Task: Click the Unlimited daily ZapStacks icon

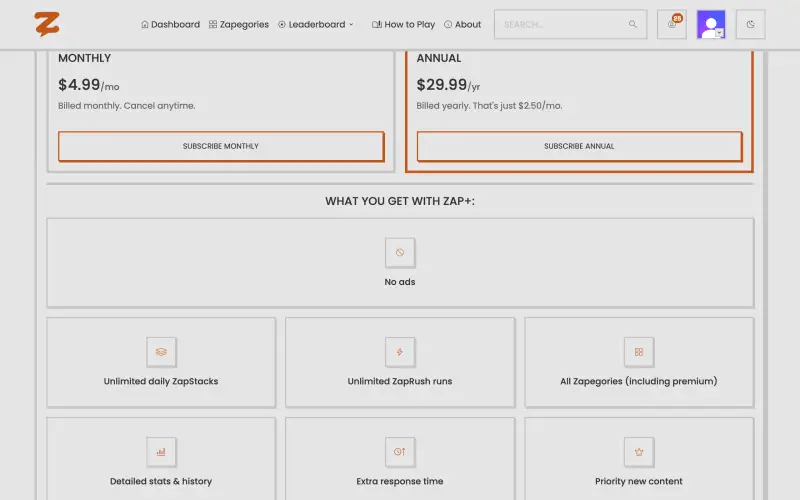Action: click(161, 352)
